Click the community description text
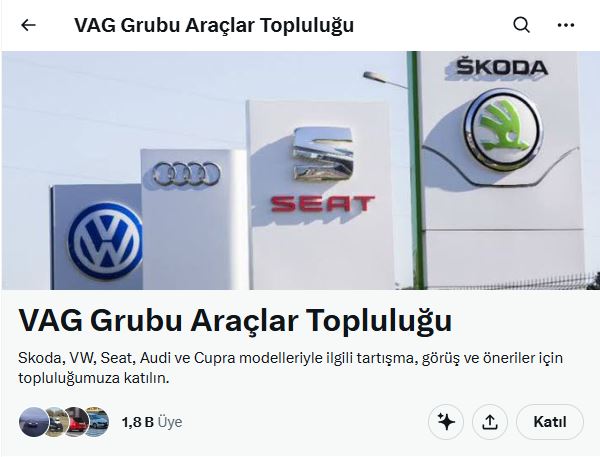The height and width of the screenshot is (457, 600). pyautogui.click(x=290, y=368)
